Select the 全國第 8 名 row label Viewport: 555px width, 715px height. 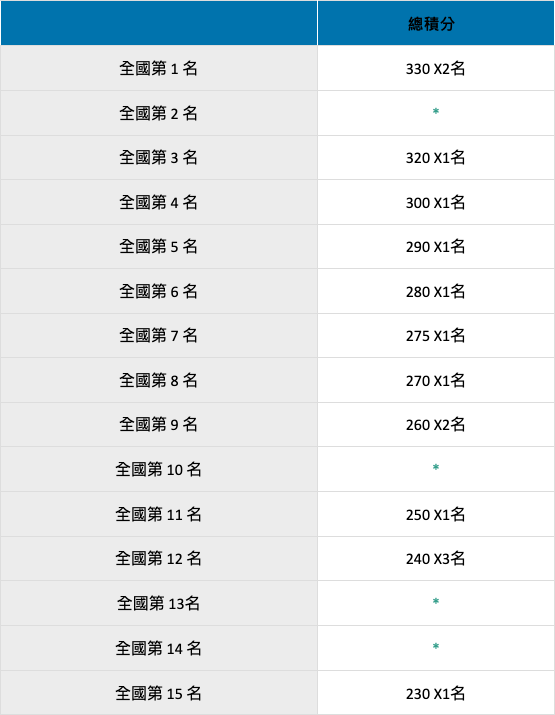click(x=158, y=380)
